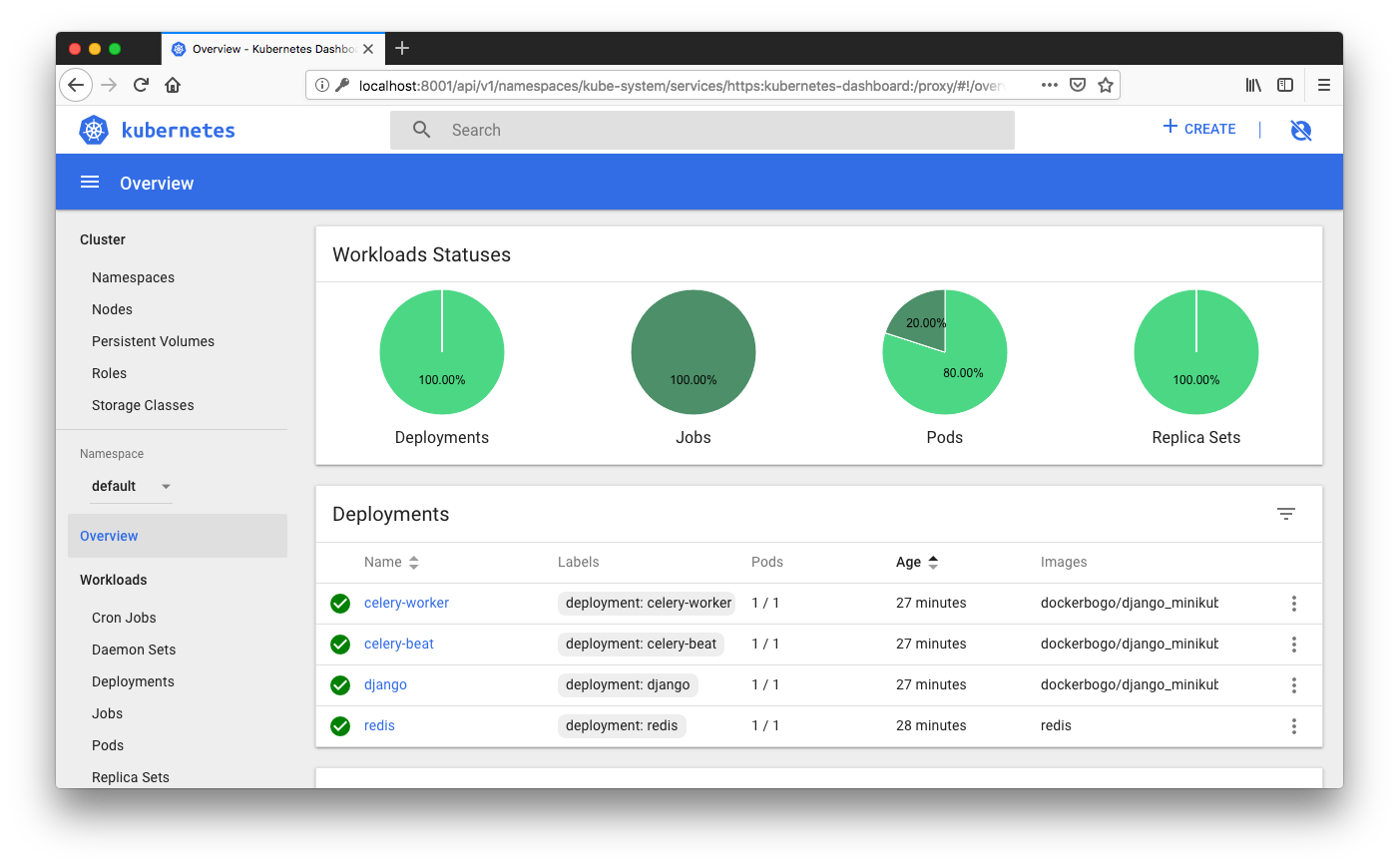The height and width of the screenshot is (868, 1399).
Task: Toggle the browser sidebar icon
Action: click(x=1285, y=85)
